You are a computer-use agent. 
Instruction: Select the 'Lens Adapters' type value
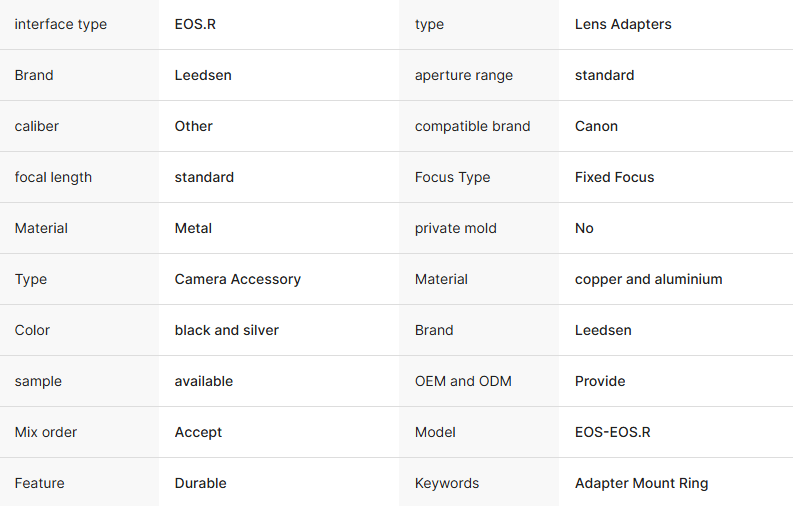(x=623, y=24)
